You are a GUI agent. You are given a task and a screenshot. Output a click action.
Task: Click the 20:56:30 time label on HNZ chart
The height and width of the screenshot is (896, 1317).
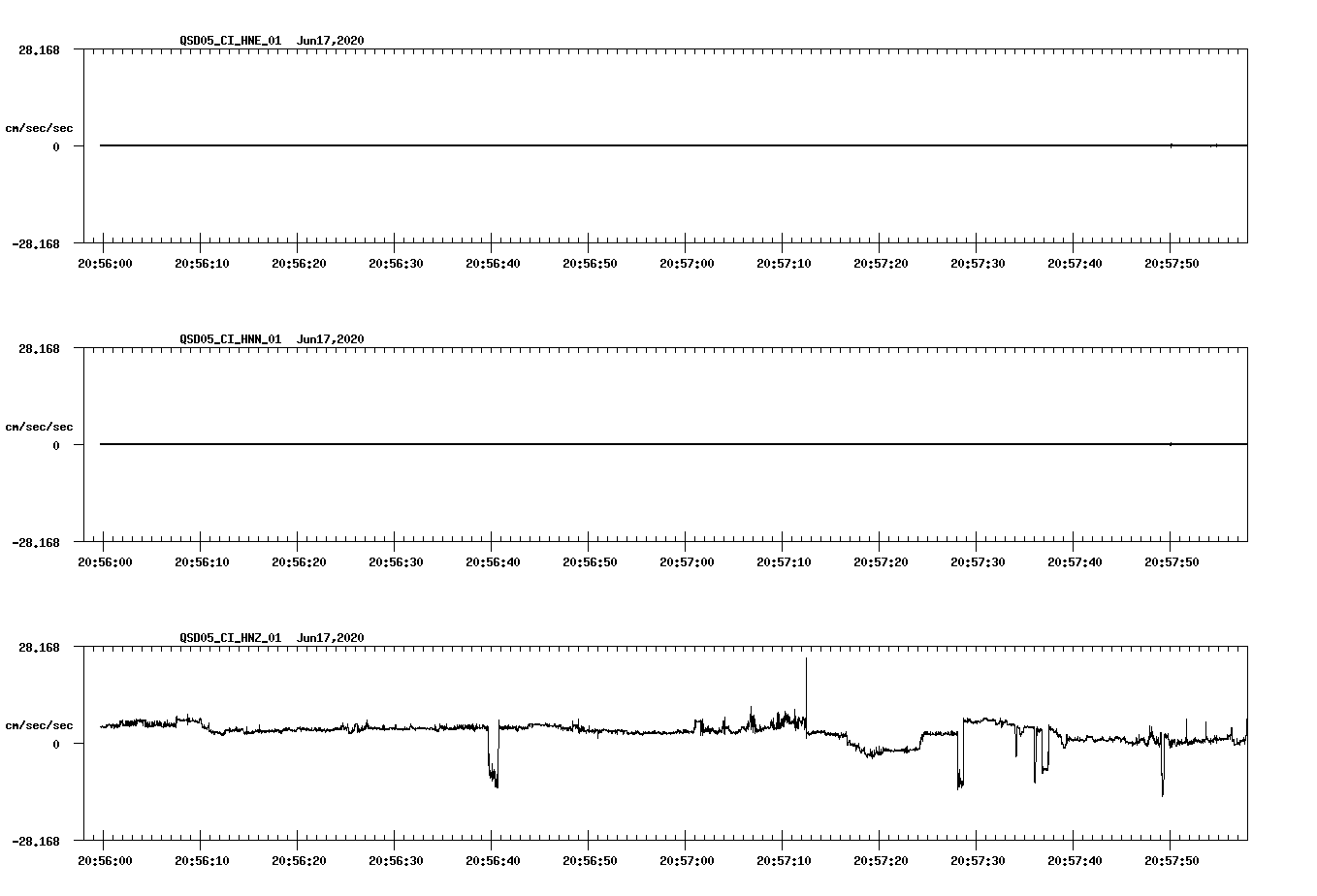[x=396, y=860]
